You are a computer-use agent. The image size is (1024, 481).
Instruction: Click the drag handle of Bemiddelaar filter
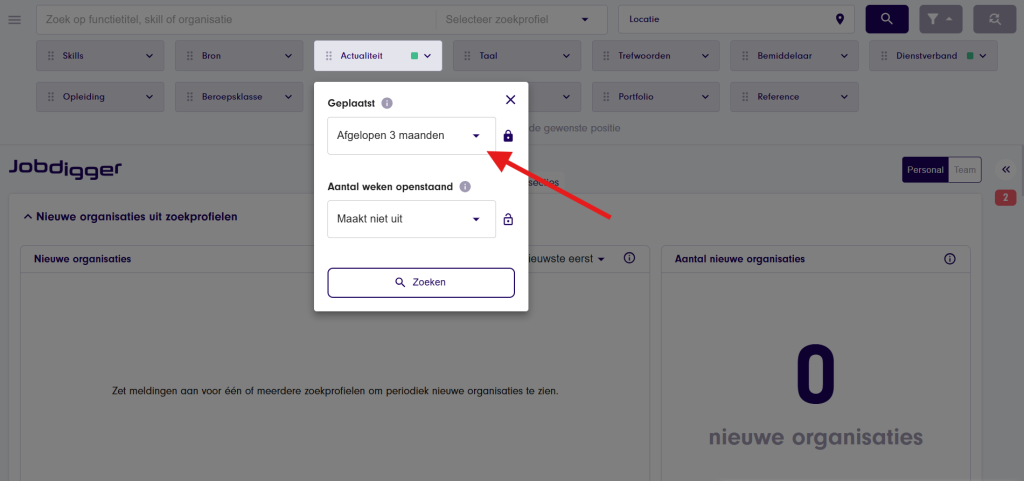coord(746,56)
